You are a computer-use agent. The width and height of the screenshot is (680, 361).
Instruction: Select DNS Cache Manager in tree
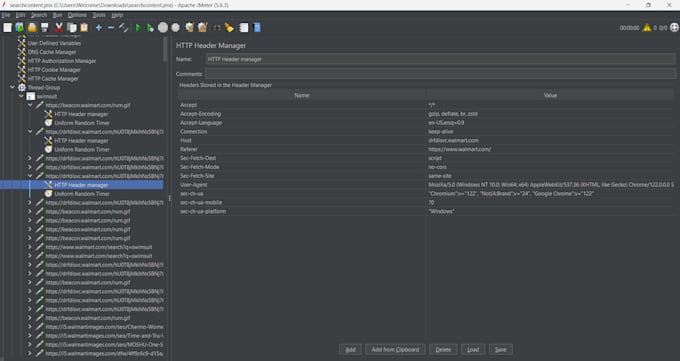point(52,52)
